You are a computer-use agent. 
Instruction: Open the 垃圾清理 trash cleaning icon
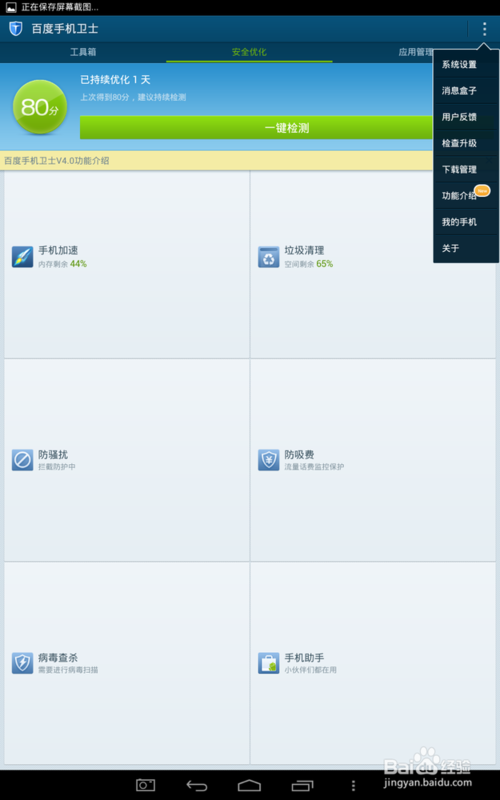click(268, 257)
